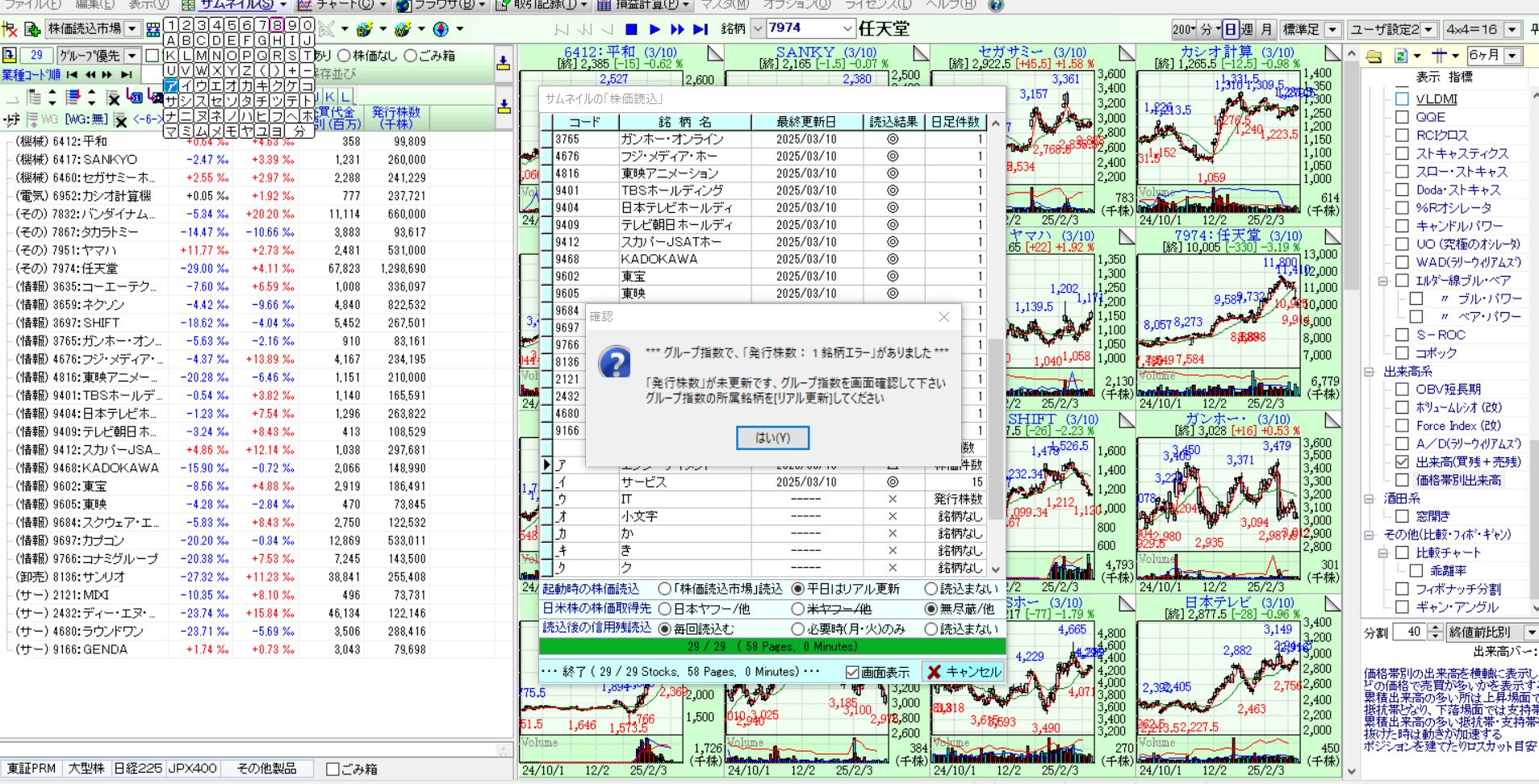The image size is (1539, 784).
Task: Enable the 価格帯別出来高 checkbox
Action: pos(1402,480)
